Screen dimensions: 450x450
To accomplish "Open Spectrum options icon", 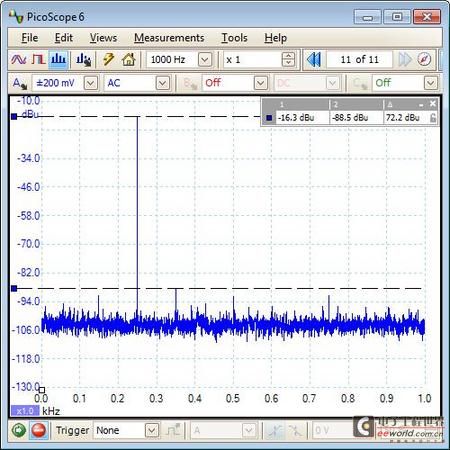I will point(83,60).
